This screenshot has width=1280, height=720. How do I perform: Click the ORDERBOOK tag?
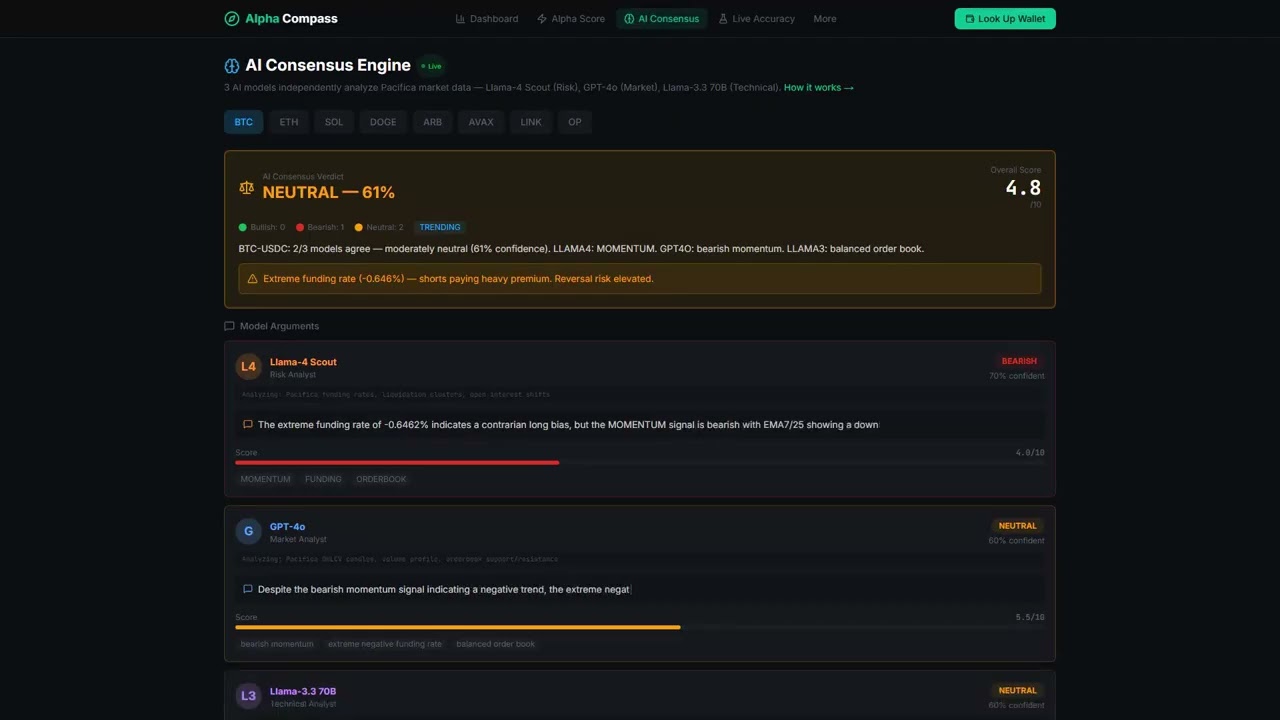381,479
